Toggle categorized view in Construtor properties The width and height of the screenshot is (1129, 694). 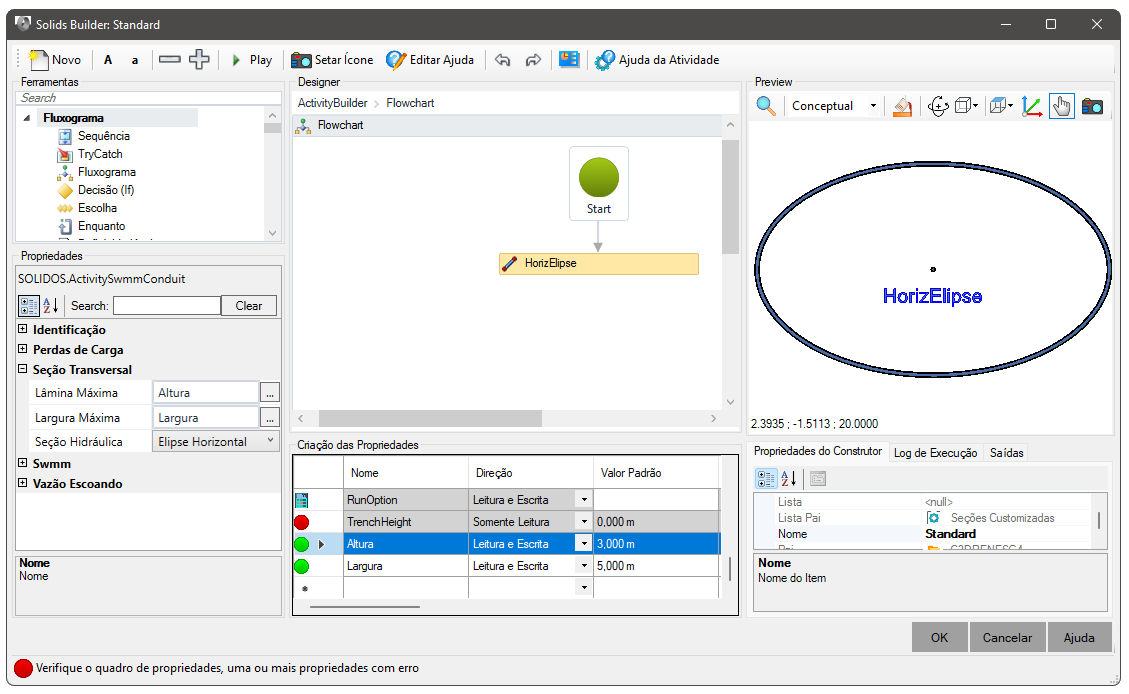(766, 479)
